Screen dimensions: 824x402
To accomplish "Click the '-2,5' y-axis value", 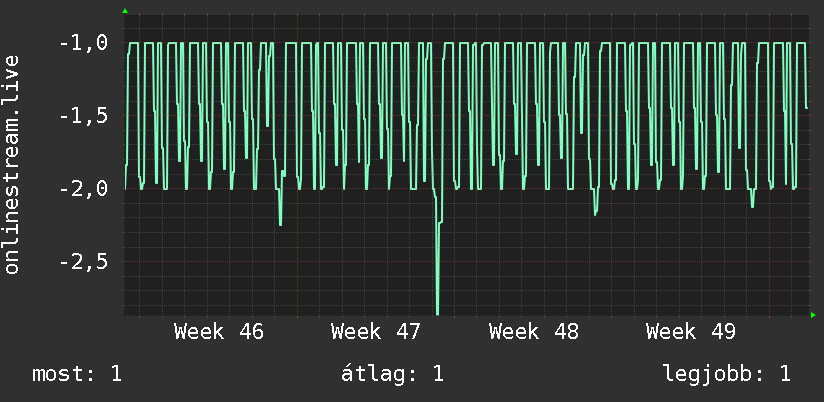I will (83, 261).
